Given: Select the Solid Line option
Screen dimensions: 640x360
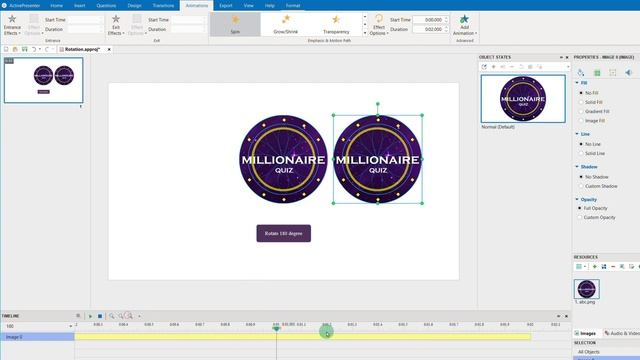Looking at the screenshot, I should click(x=592, y=153).
